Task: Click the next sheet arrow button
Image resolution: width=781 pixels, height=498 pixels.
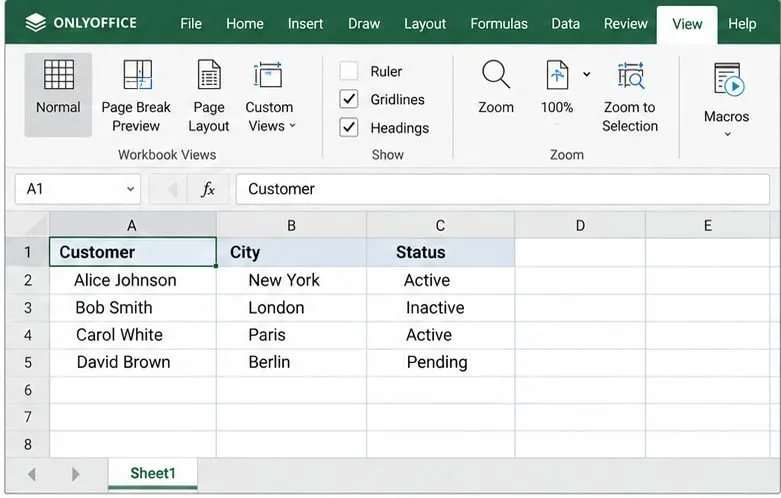Action: tap(75, 474)
